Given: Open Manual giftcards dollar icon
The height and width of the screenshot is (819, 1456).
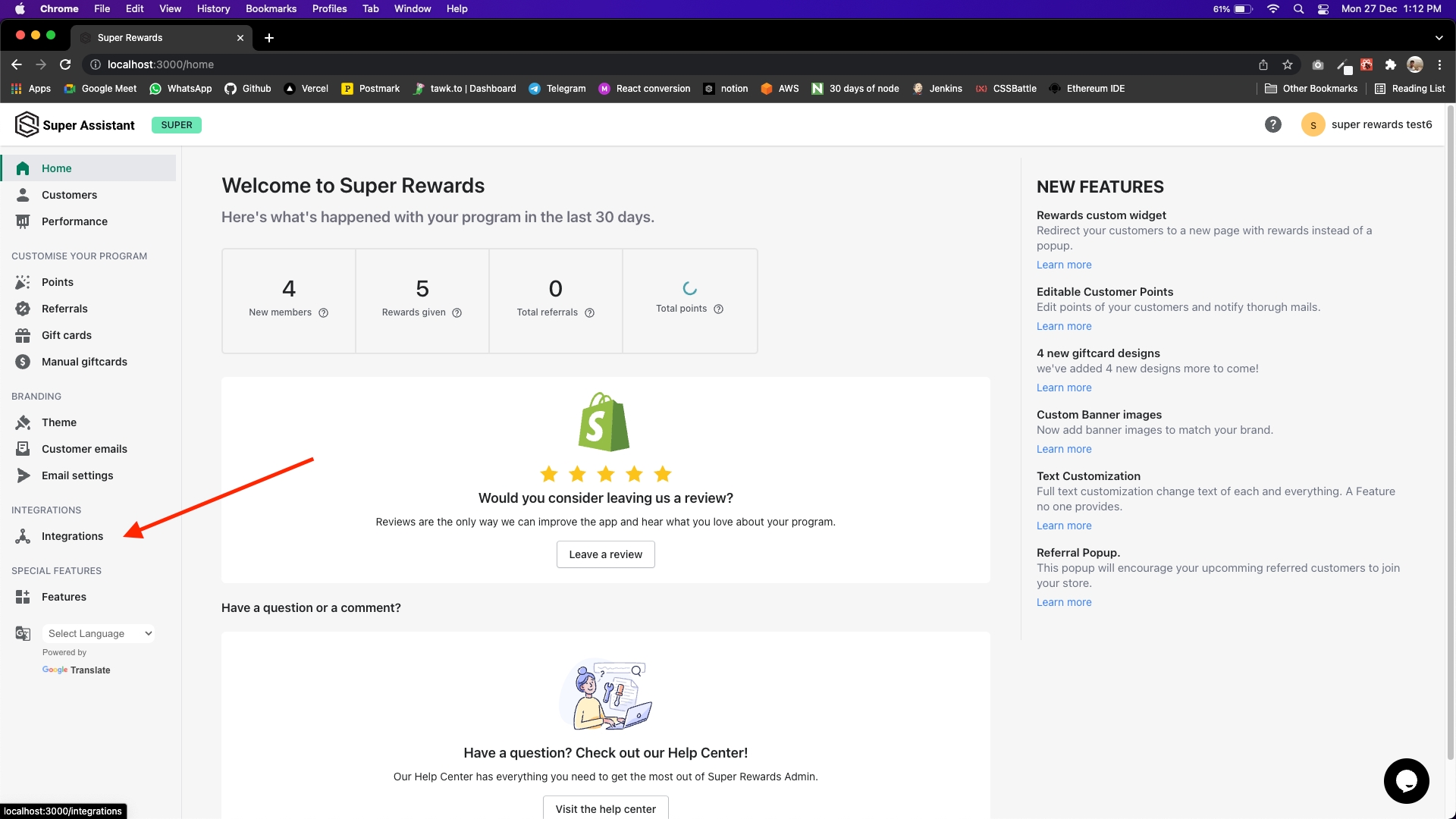Looking at the screenshot, I should click(x=23, y=362).
